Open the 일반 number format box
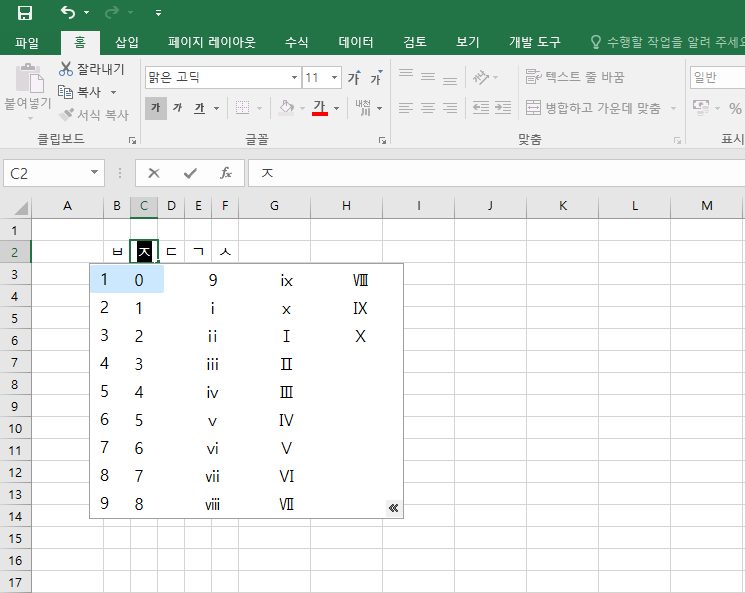The width and height of the screenshot is (745, 593). point(717,77)
